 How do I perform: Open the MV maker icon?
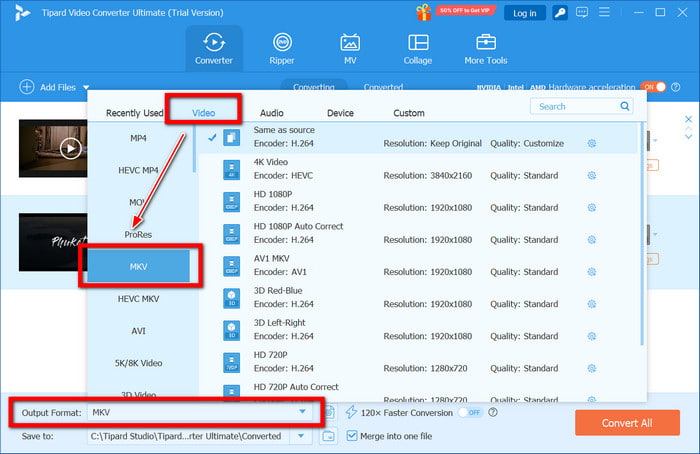click(x=350, y=48)
